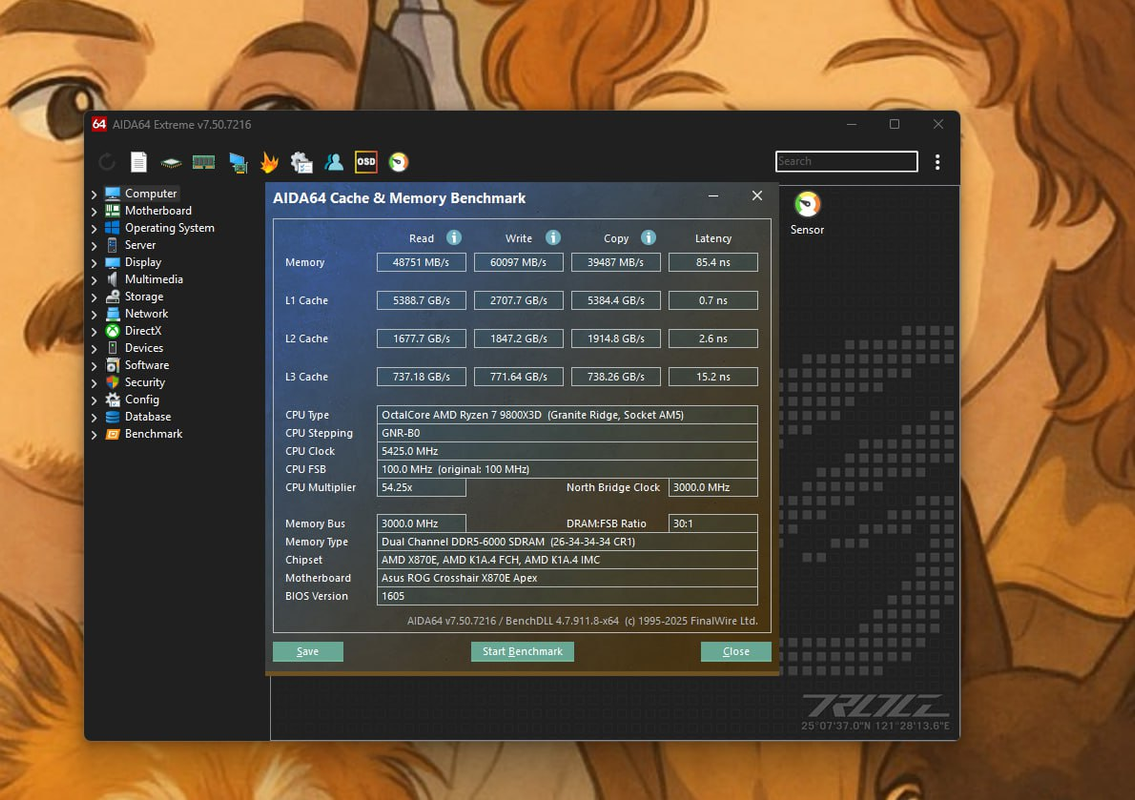Screen dimensions: 1135x800
Task: Open the sensor gauge toolbar icon
Action: (x=398, y=162)
